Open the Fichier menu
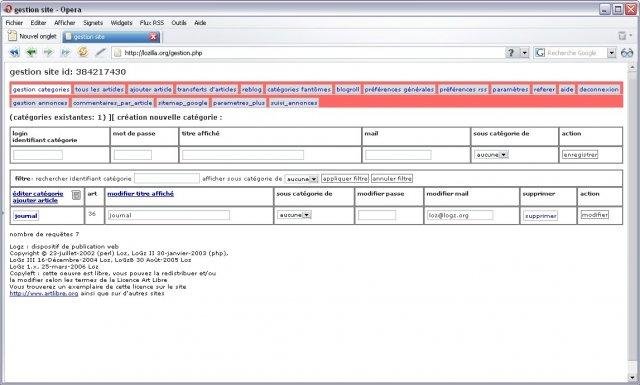640x385 pixels. pyautogui.click(x=14, y=23)
